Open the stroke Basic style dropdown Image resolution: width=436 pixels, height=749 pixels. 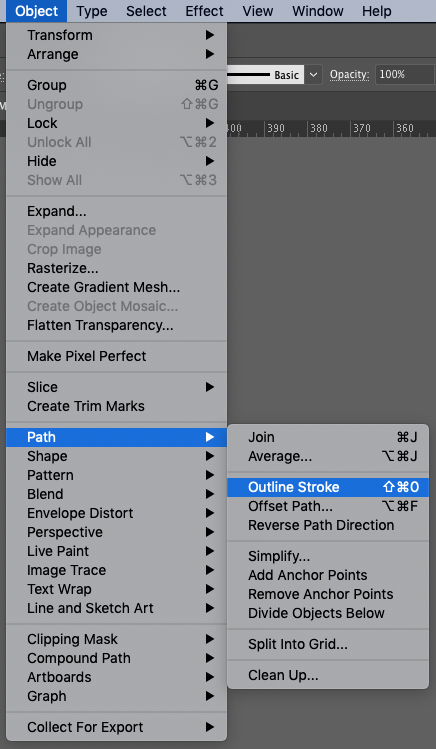click(313, 75)
